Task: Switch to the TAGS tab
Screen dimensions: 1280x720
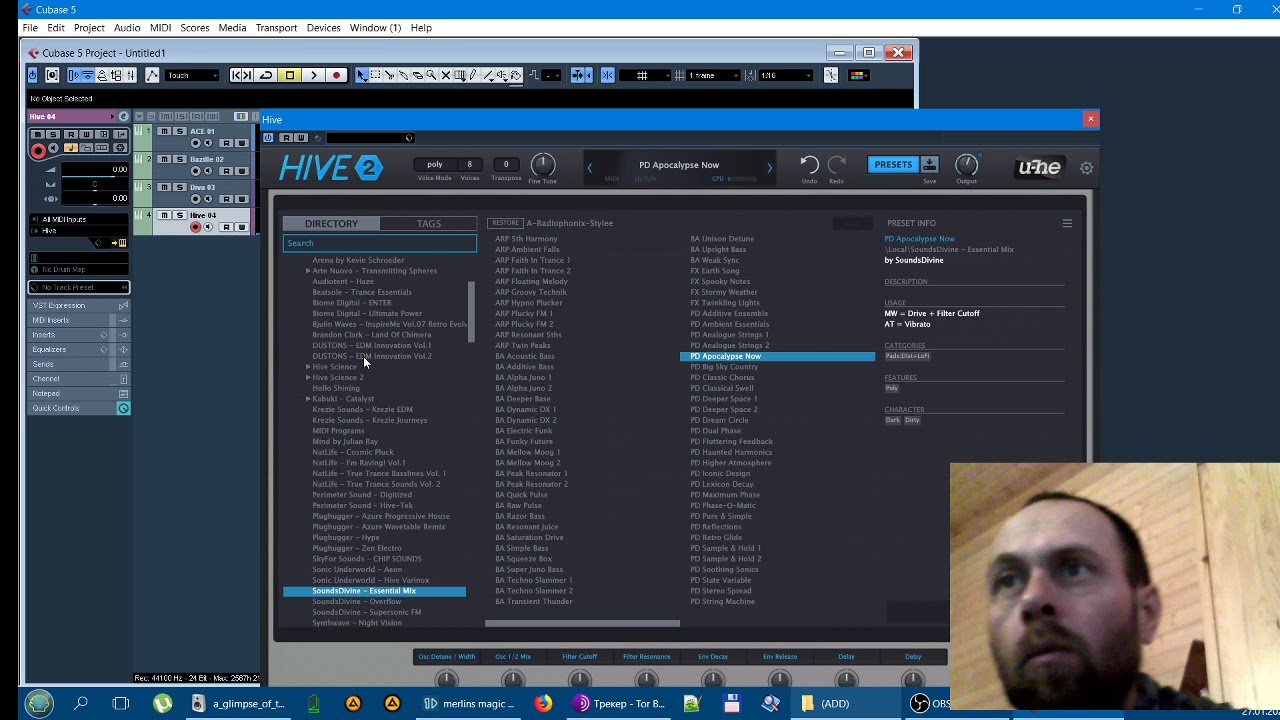Action: [429, 224]
